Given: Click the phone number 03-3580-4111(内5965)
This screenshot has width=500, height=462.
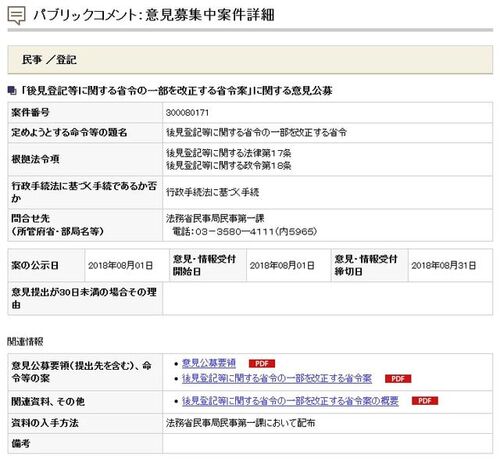Looking at the screenshot, I should tap(244, 231).
